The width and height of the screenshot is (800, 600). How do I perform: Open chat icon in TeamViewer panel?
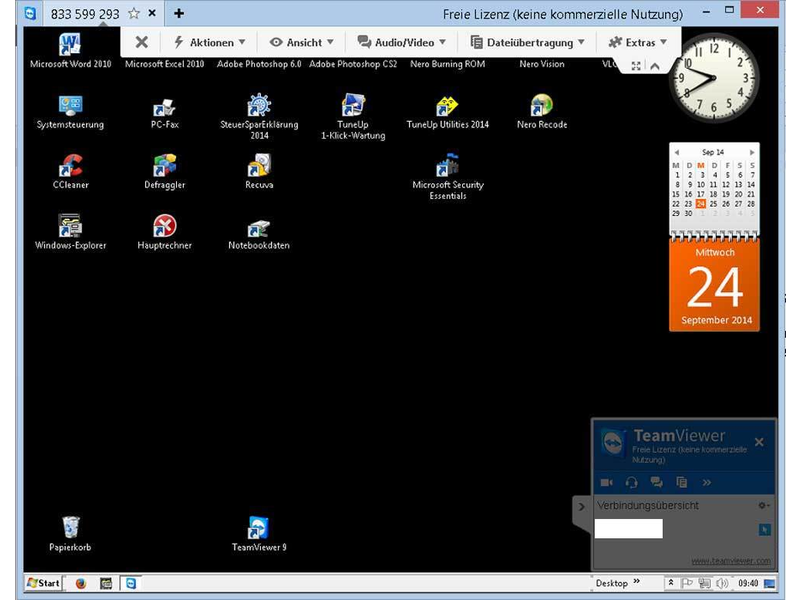657,482
